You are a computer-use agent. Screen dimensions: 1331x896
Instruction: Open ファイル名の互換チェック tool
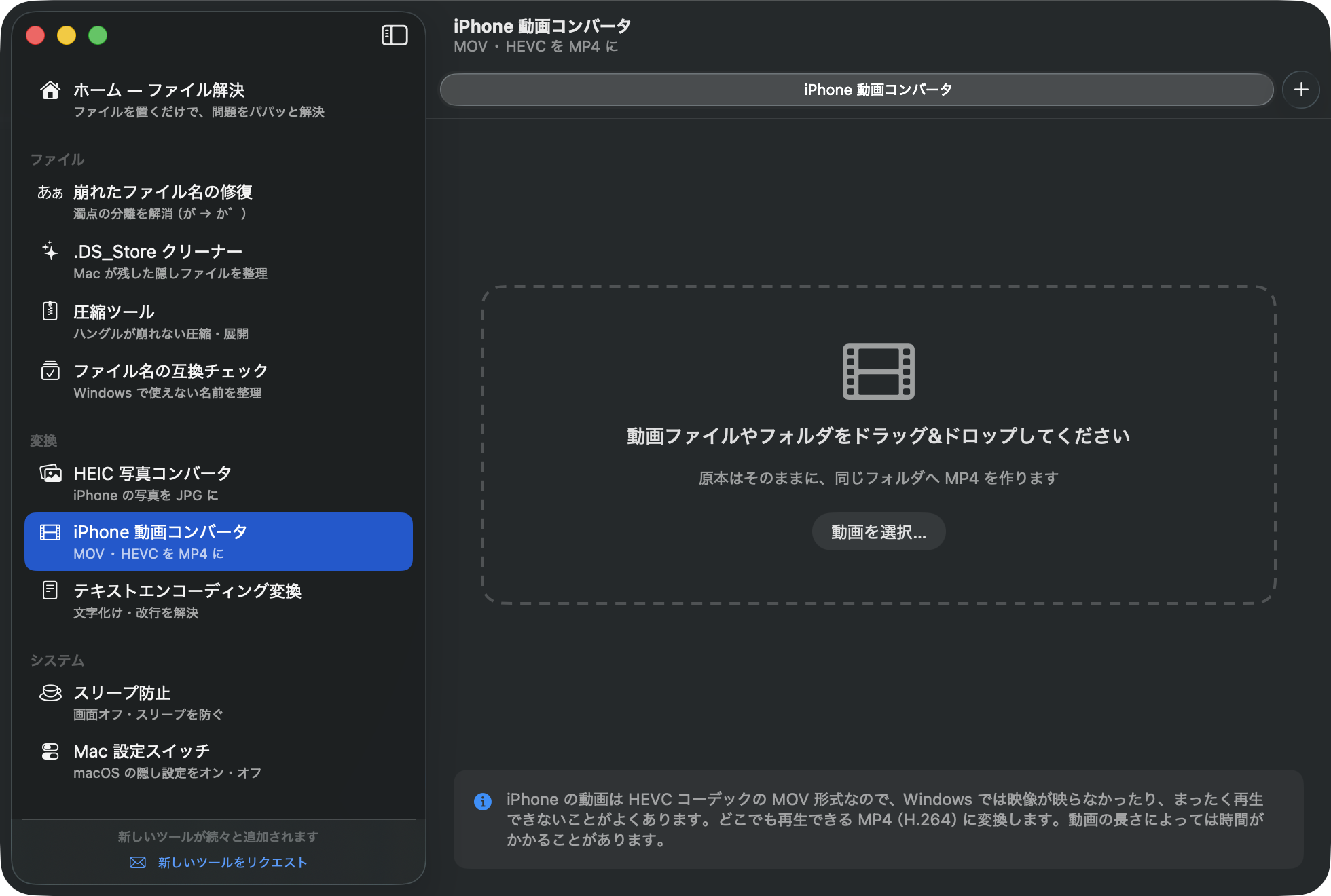[219, 381]
